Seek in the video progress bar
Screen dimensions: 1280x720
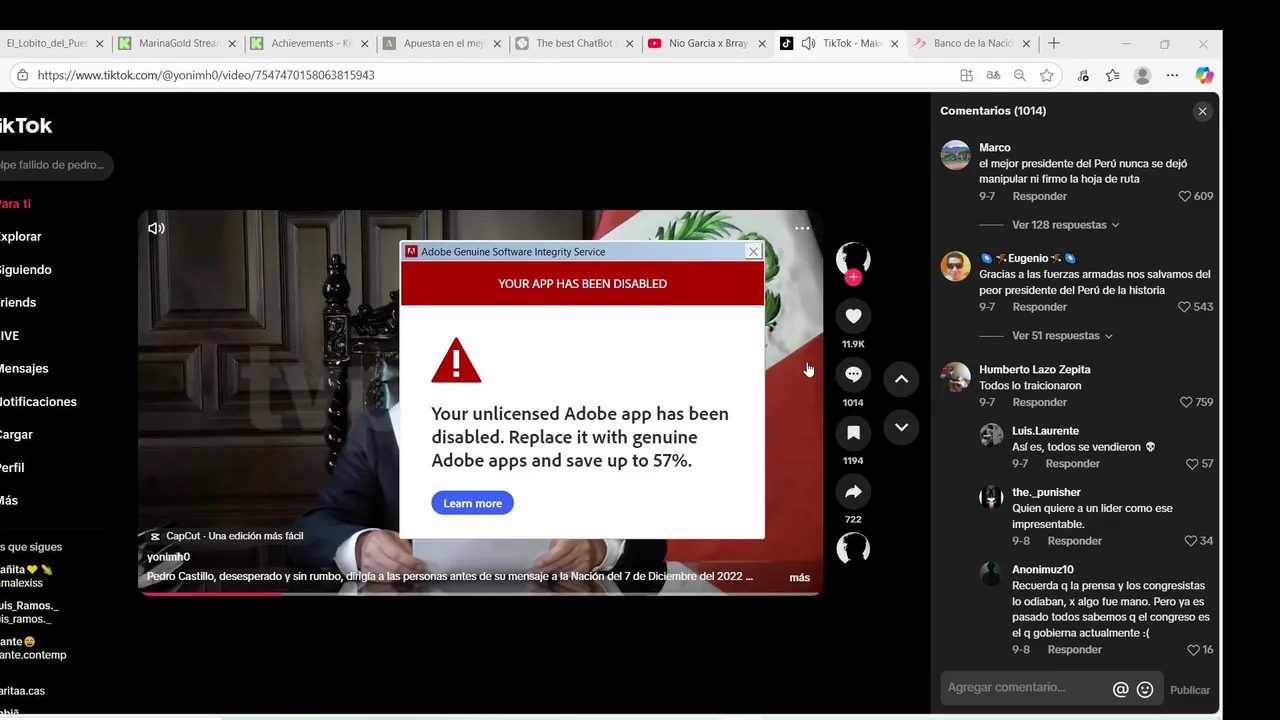(x=480, y=593)
